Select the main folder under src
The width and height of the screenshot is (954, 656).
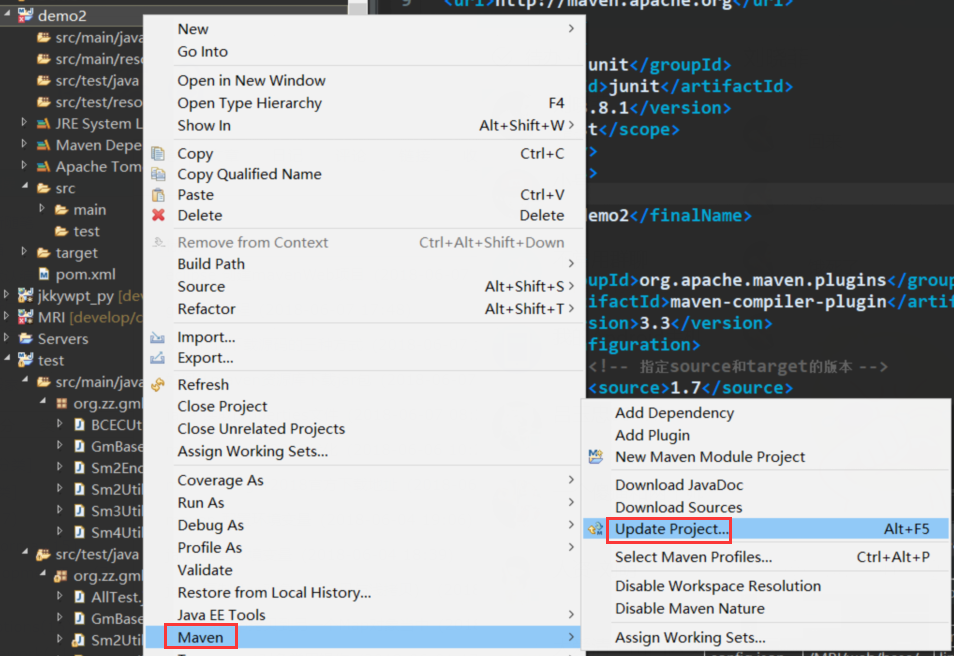89,210
